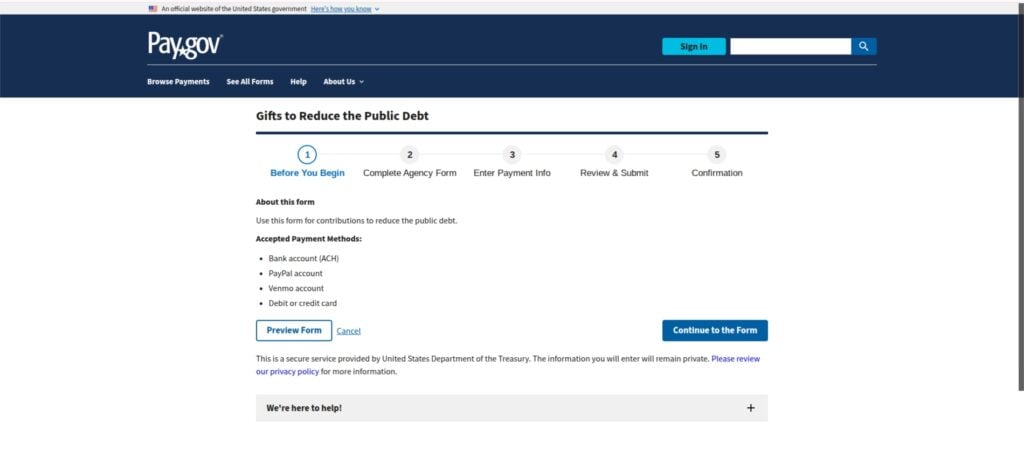Click the 'About this form' heading
This screenshot has height=458, width=1024.
tap(285, 202)
